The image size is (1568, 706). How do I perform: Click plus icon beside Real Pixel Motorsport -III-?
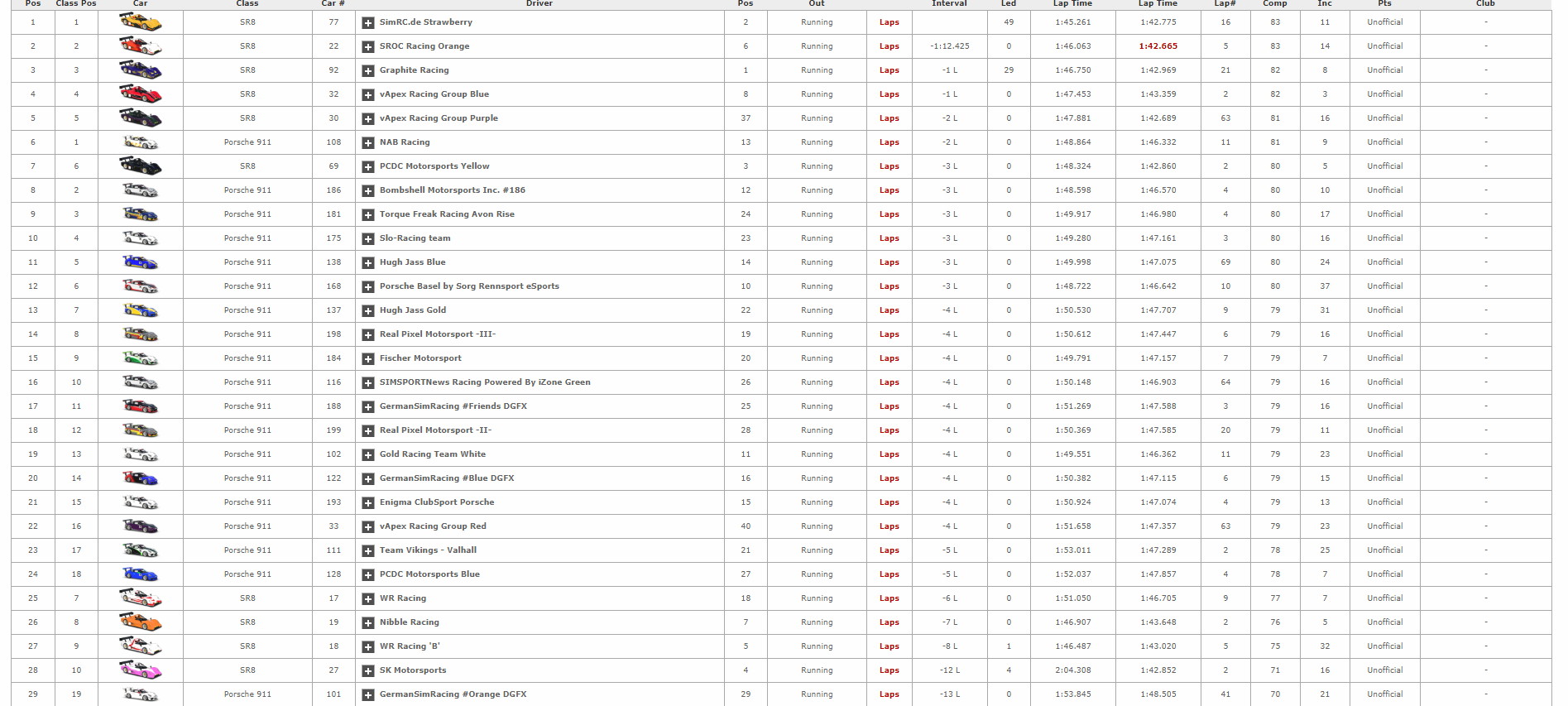pos(368,335)
